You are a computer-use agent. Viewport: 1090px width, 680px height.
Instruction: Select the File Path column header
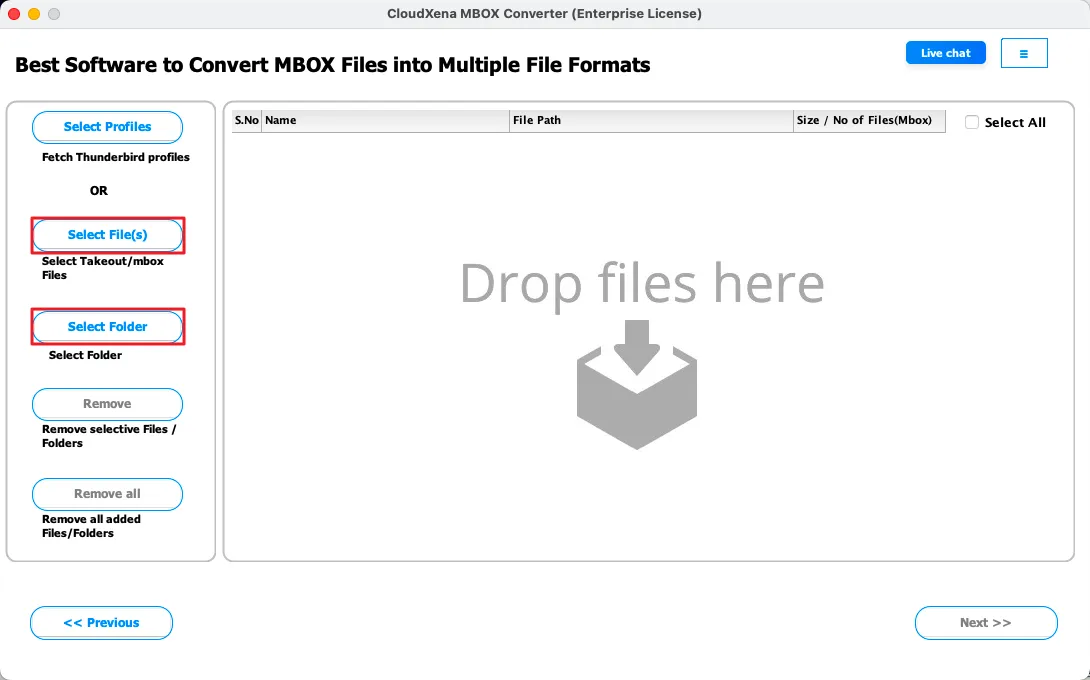(650, 120)
